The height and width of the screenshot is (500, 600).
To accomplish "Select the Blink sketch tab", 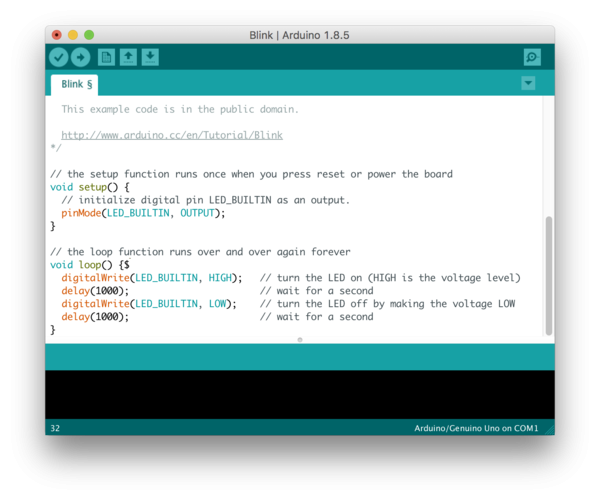I will (75, 85).
